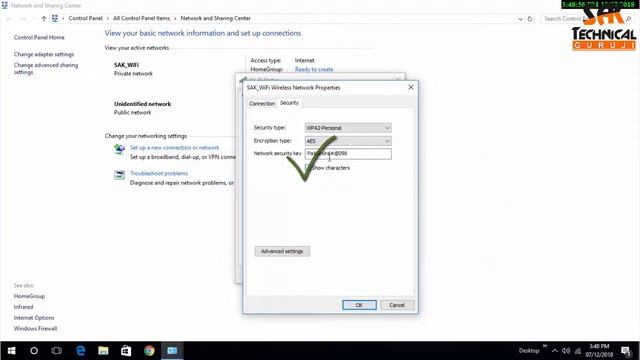The image size is (640, 360).
Task: Click in the Network security key field
Action: point(348,153)
